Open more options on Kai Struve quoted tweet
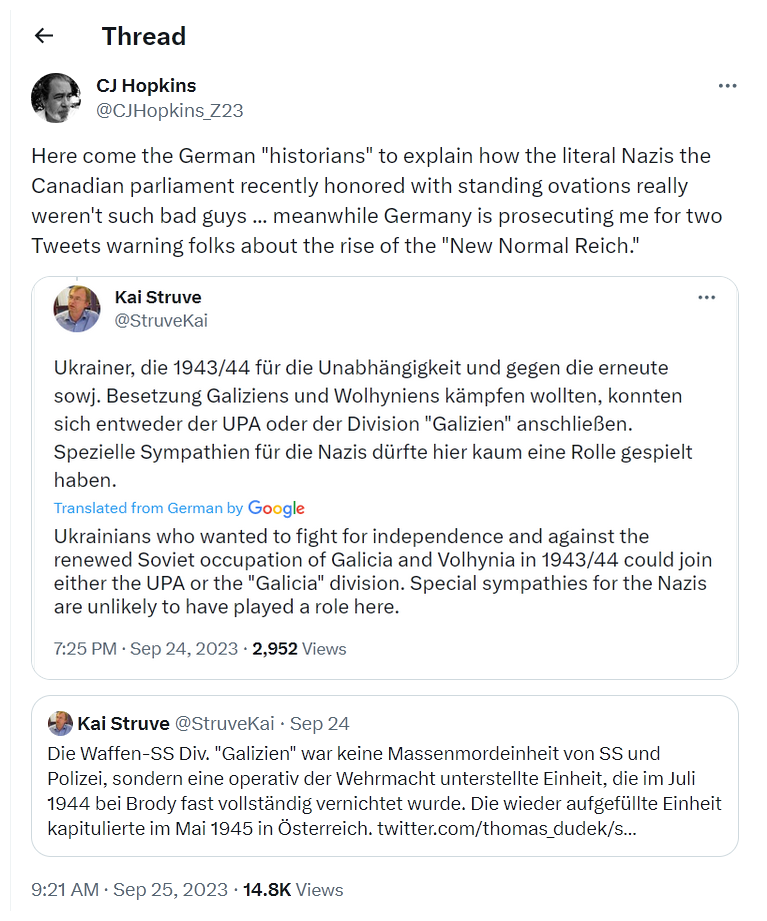 coord(707,297)
